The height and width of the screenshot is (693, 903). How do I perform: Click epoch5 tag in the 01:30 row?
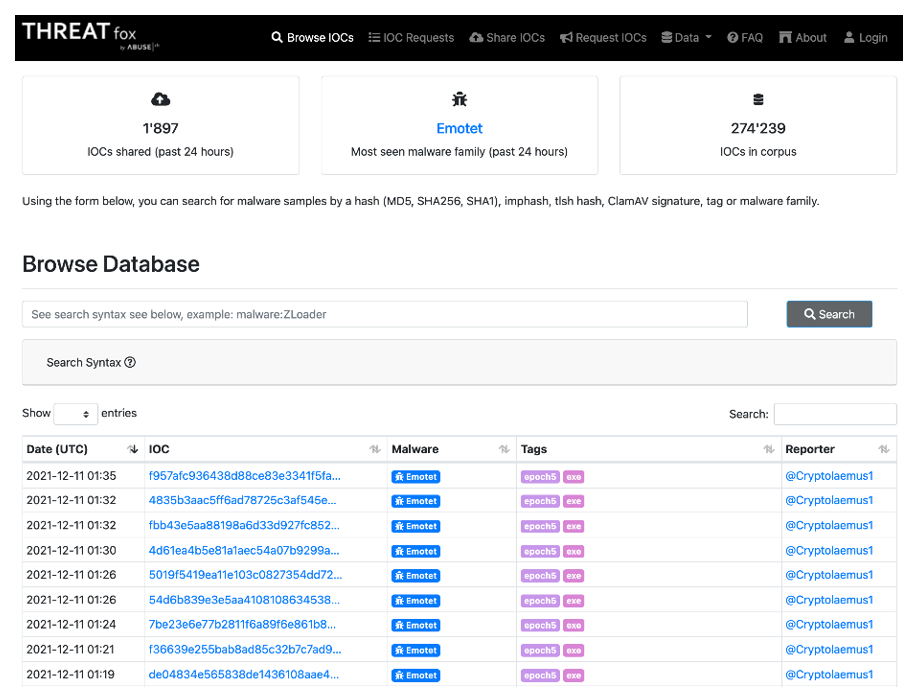[x=540, y=551]
